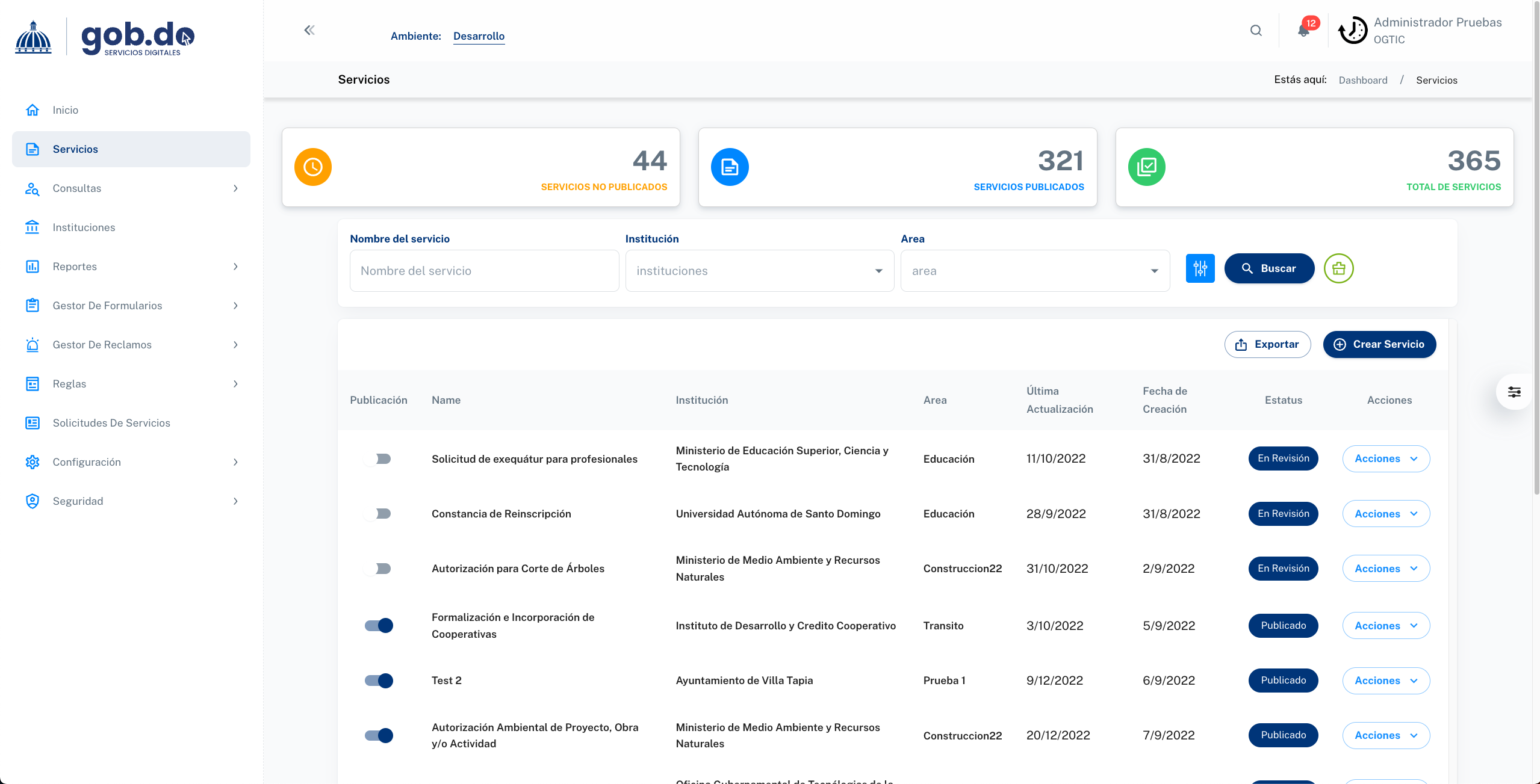Click Dashboard breadcrumb link
The image size is (1540, 784).
click(1363, 80)
